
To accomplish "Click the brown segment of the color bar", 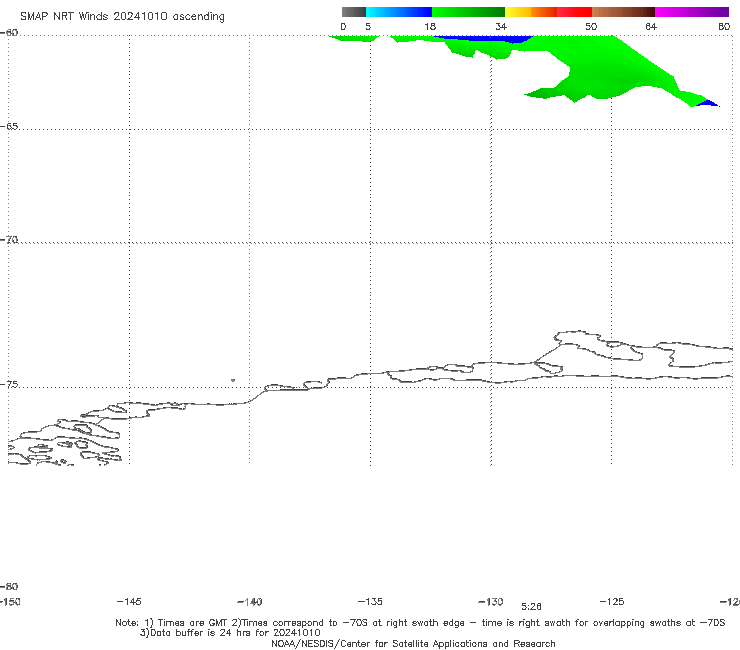I will pyautogui.click(x=623, y=12).
